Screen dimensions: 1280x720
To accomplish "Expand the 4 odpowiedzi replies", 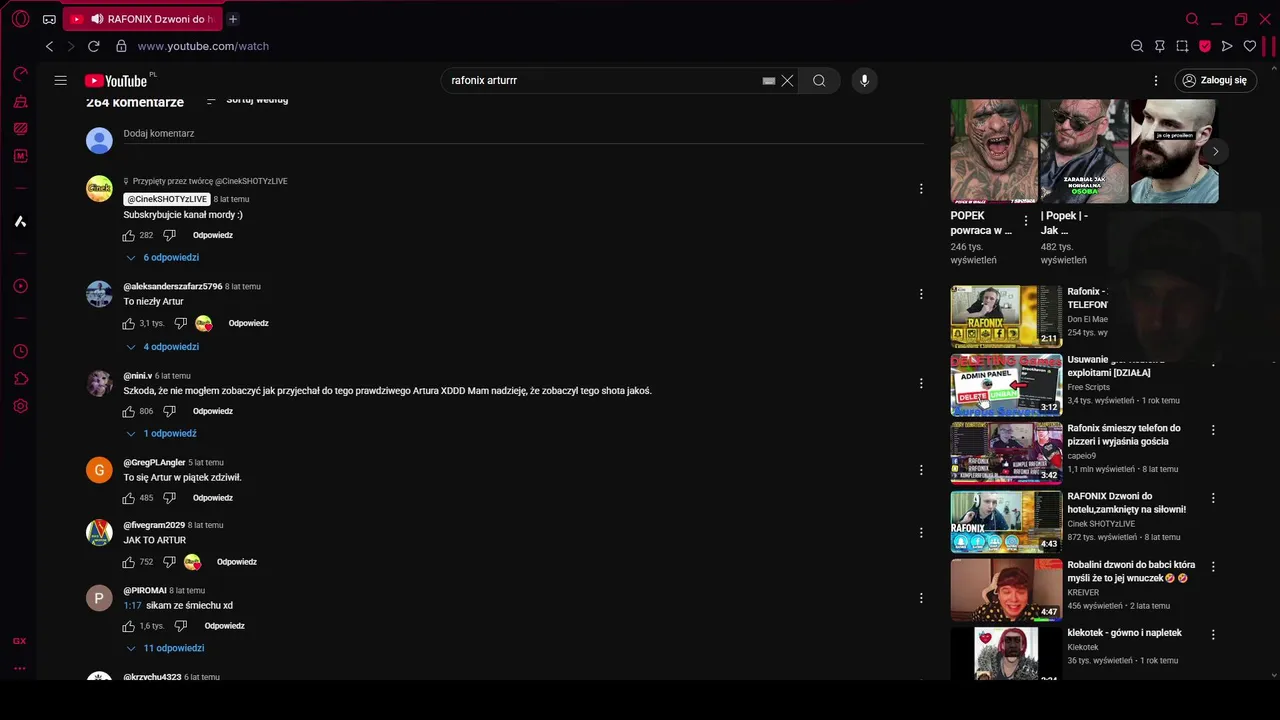I will (x=162, y=347).
